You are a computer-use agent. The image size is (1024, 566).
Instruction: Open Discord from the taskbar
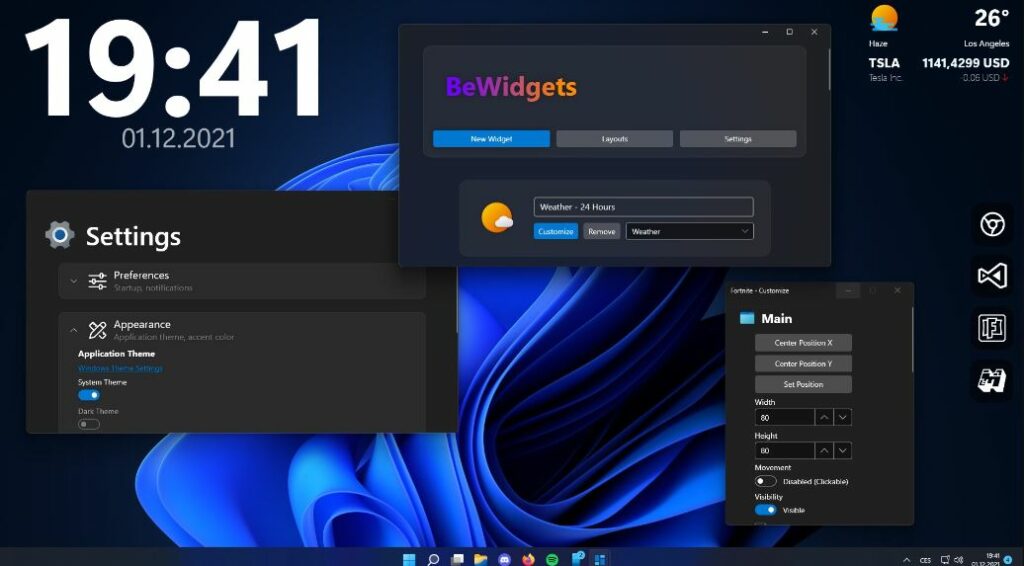point(504,559)
